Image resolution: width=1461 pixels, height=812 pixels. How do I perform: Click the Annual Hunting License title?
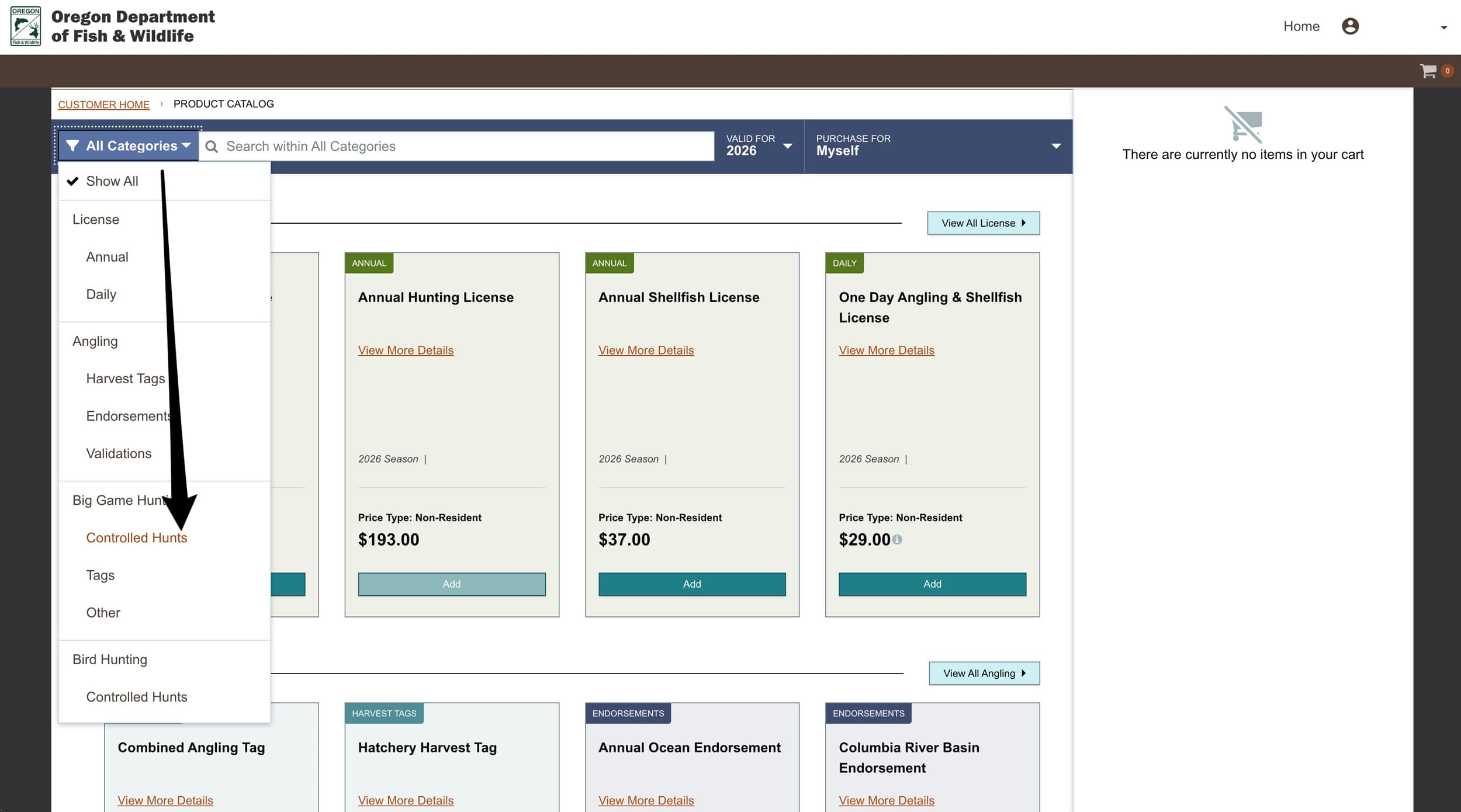(436, 297)
